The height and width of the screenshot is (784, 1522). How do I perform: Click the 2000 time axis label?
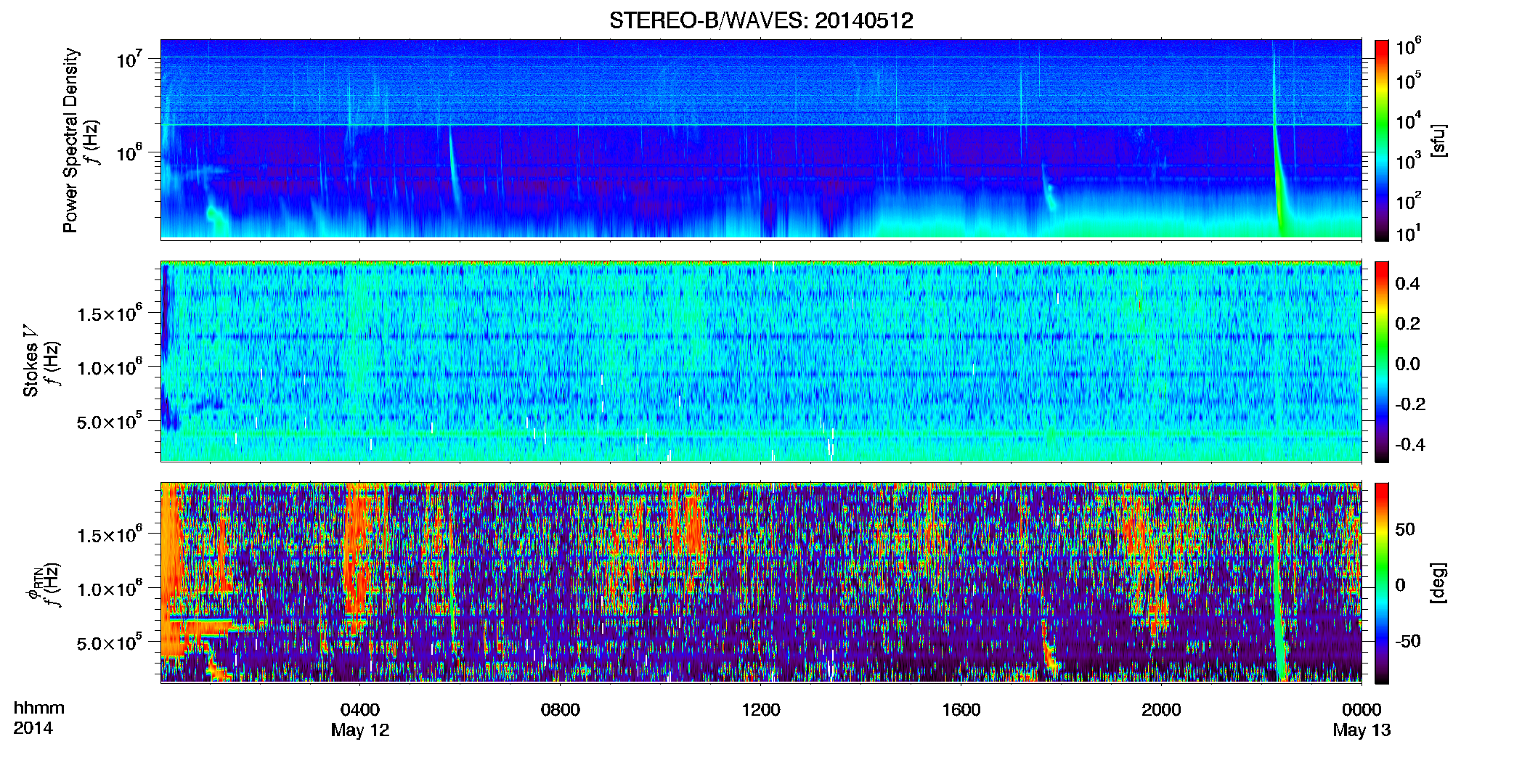[x=1161, y=710]
